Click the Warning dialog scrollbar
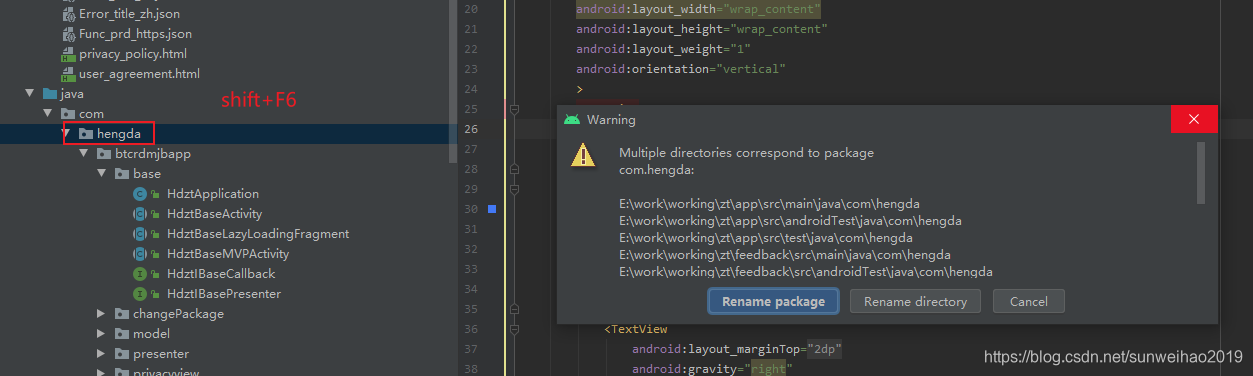The image size is (1253, 376). pos(1201,172)
